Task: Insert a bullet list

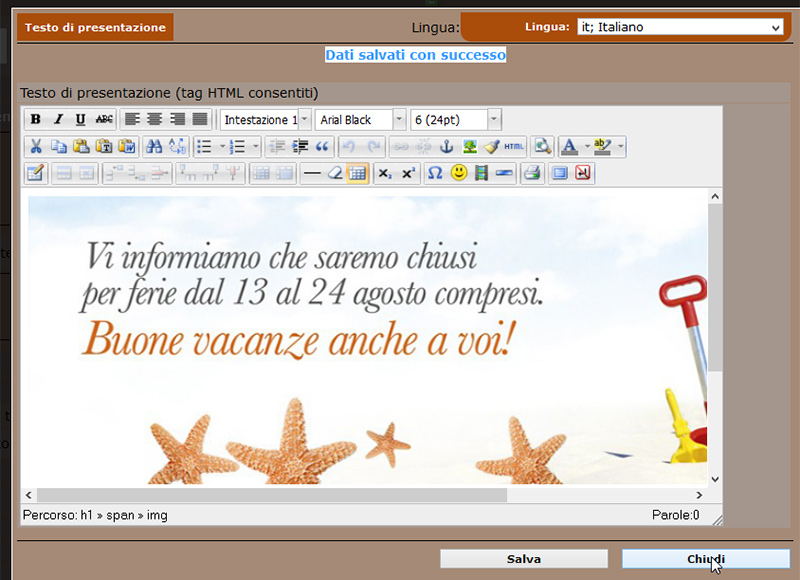Action: pyautogui.click(x=206, y=147)
